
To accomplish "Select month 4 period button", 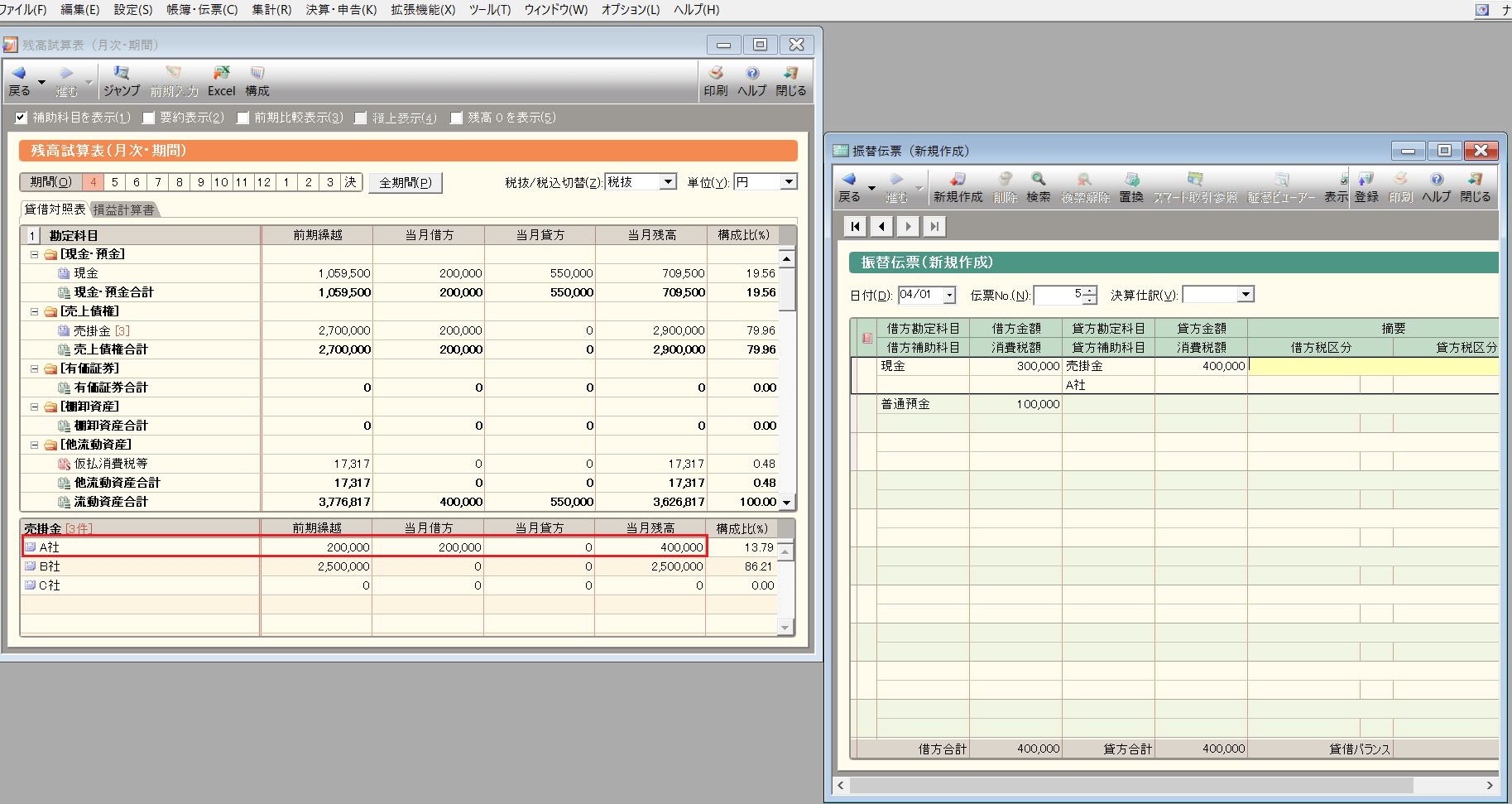I will [94, 182].
